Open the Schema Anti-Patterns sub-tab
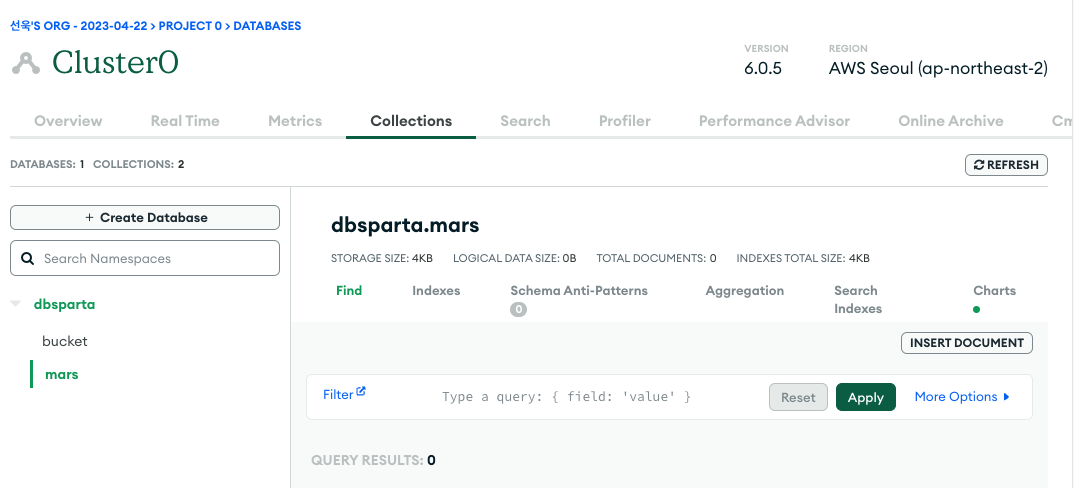Viewport: 1074px width, 488px height. pos(579,291)
